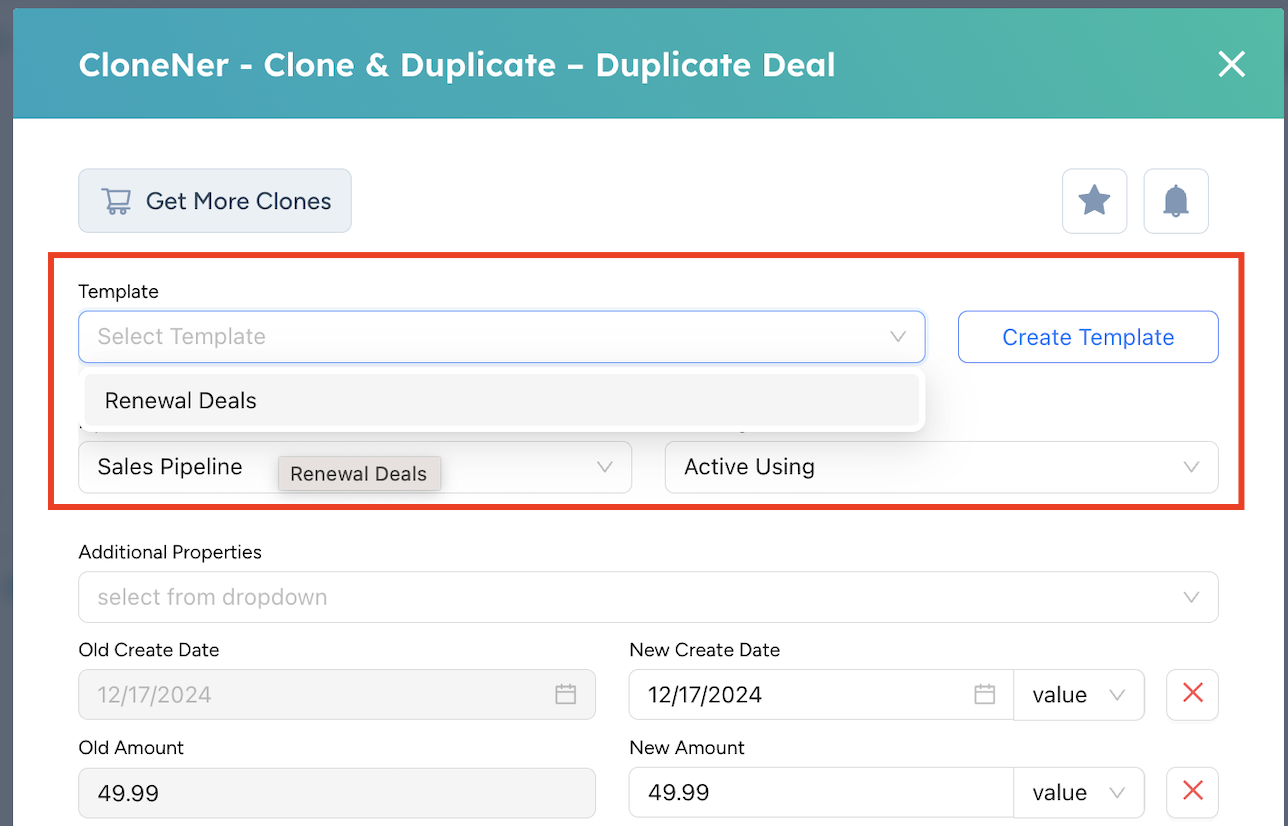Open notifications via the bell icon
Image resolution: width=1288 pixels, height=826 pixels.
click(x=1176, y=200)
